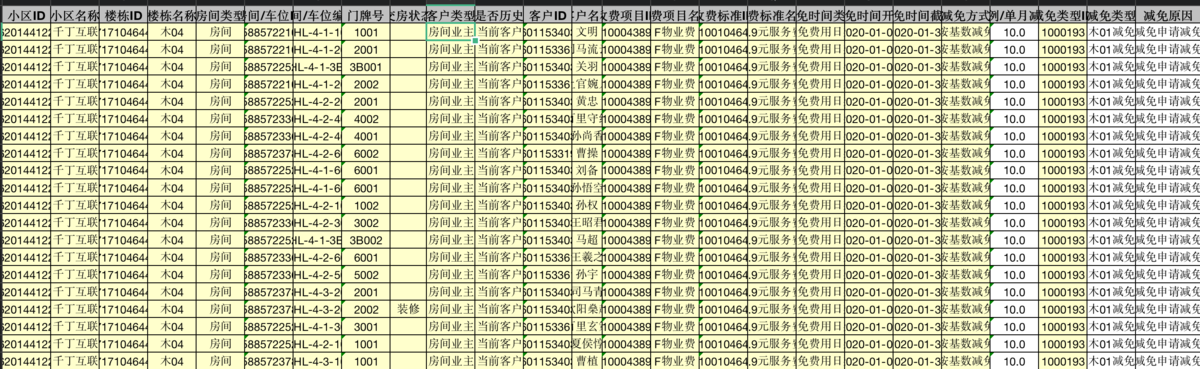Viewport: 1200px width, 369px height.
Task: Select the 客户ID column header
Action: pos(547,15)
